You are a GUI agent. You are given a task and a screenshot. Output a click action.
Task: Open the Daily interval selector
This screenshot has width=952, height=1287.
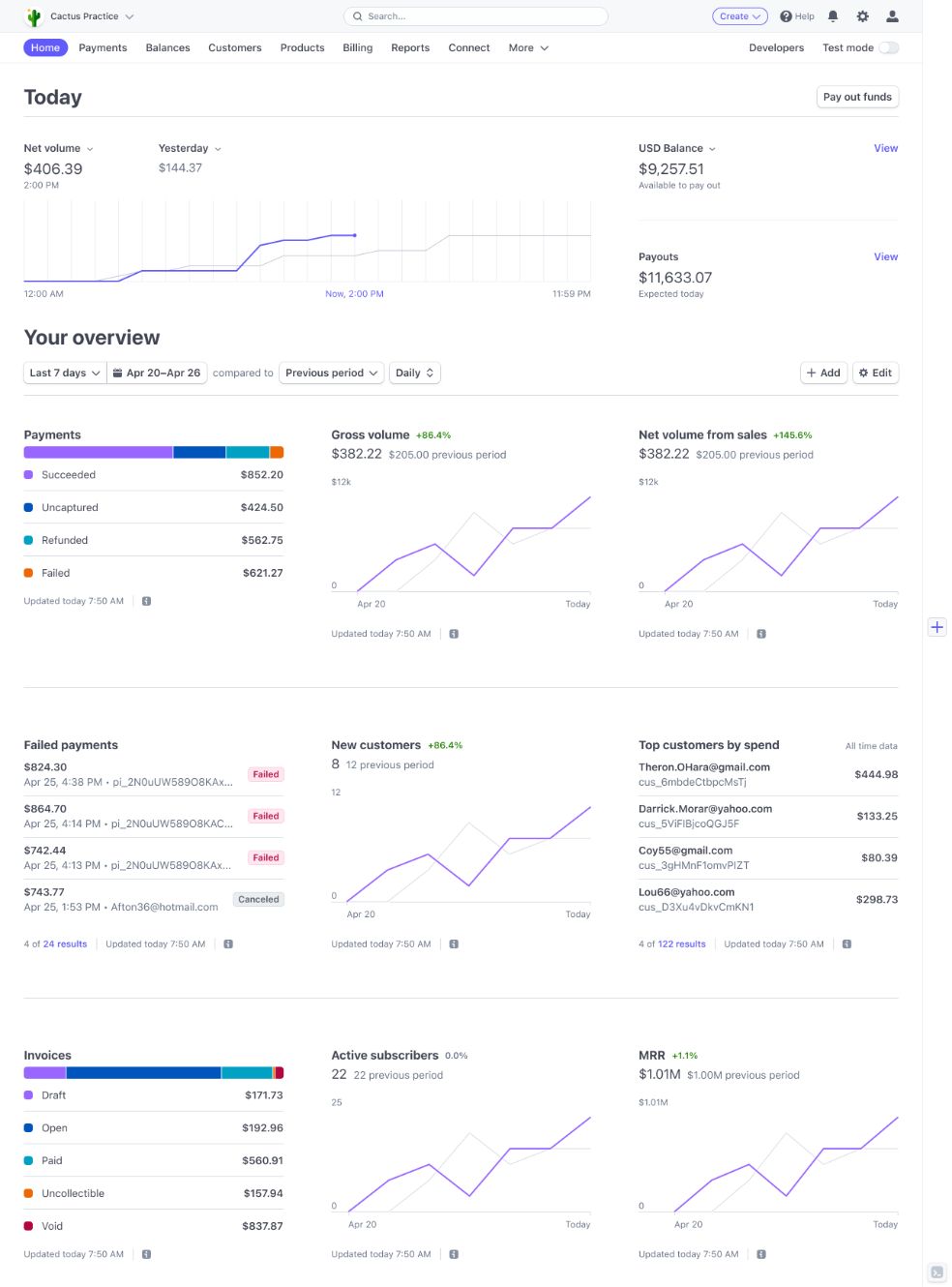point(414,373)
